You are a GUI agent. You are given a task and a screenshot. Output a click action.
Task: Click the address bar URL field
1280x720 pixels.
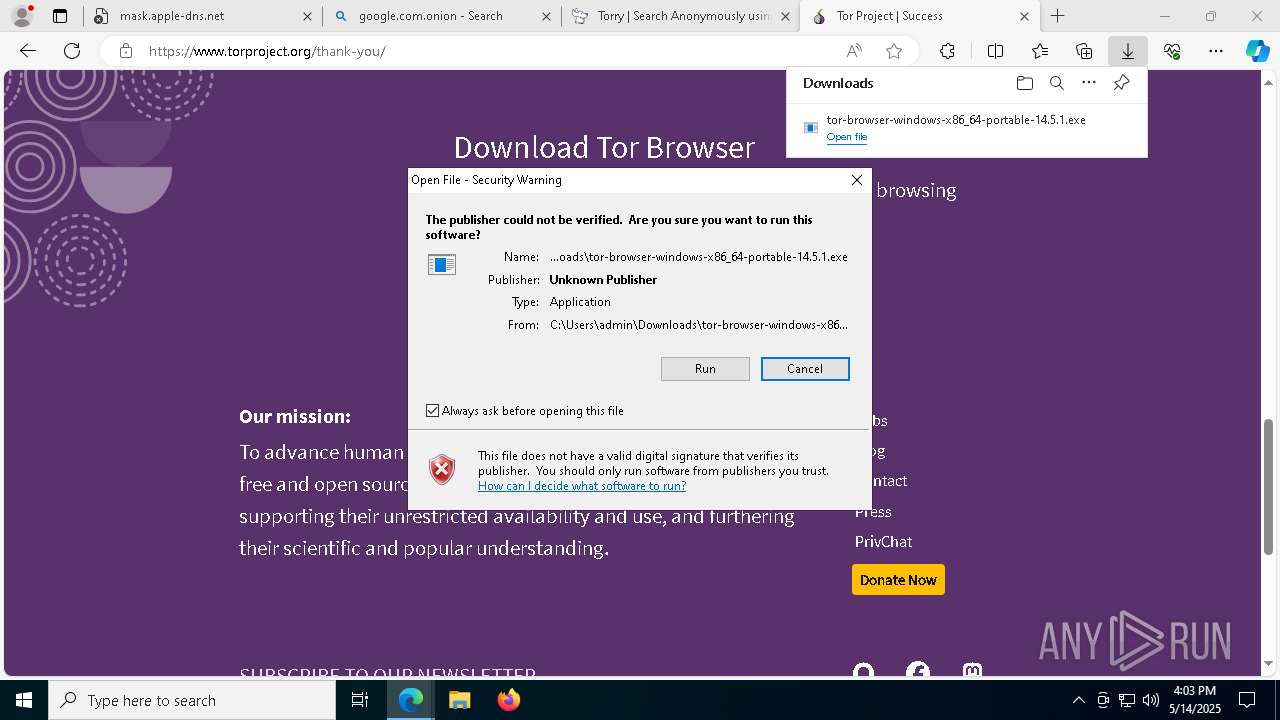point(490,51)
